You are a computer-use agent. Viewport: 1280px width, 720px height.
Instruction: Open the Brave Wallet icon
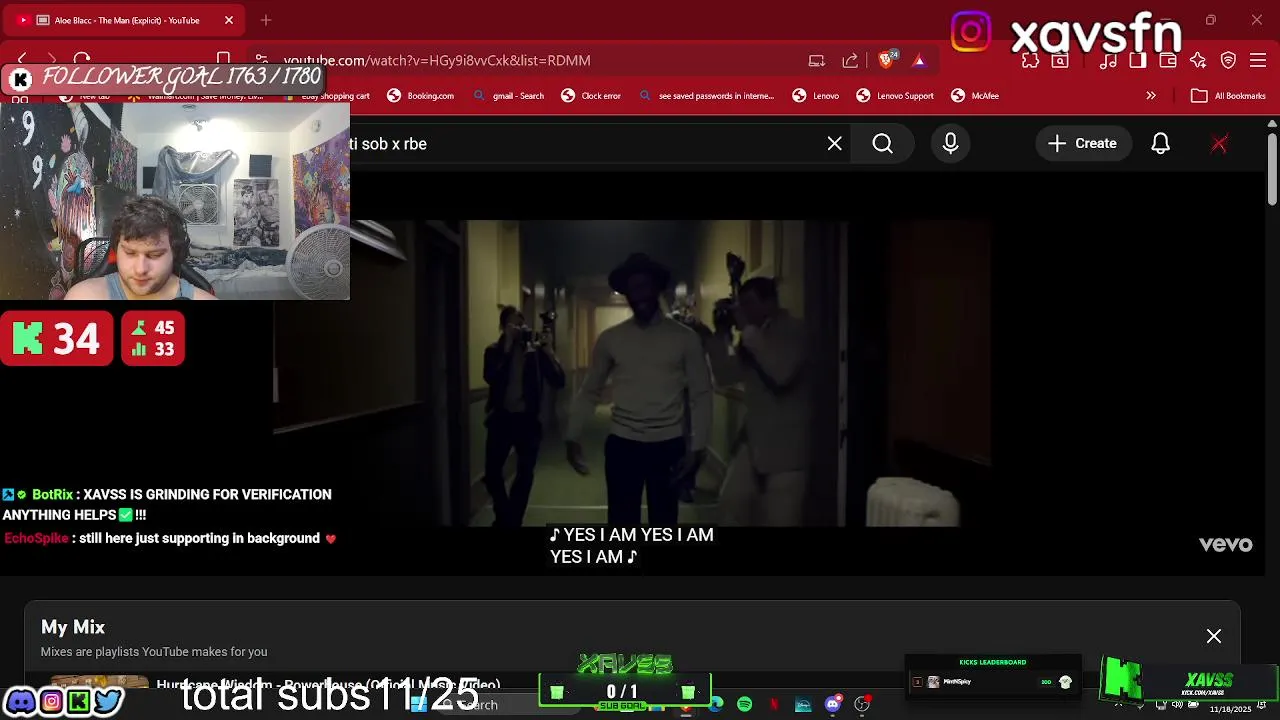coord(1168,60)
